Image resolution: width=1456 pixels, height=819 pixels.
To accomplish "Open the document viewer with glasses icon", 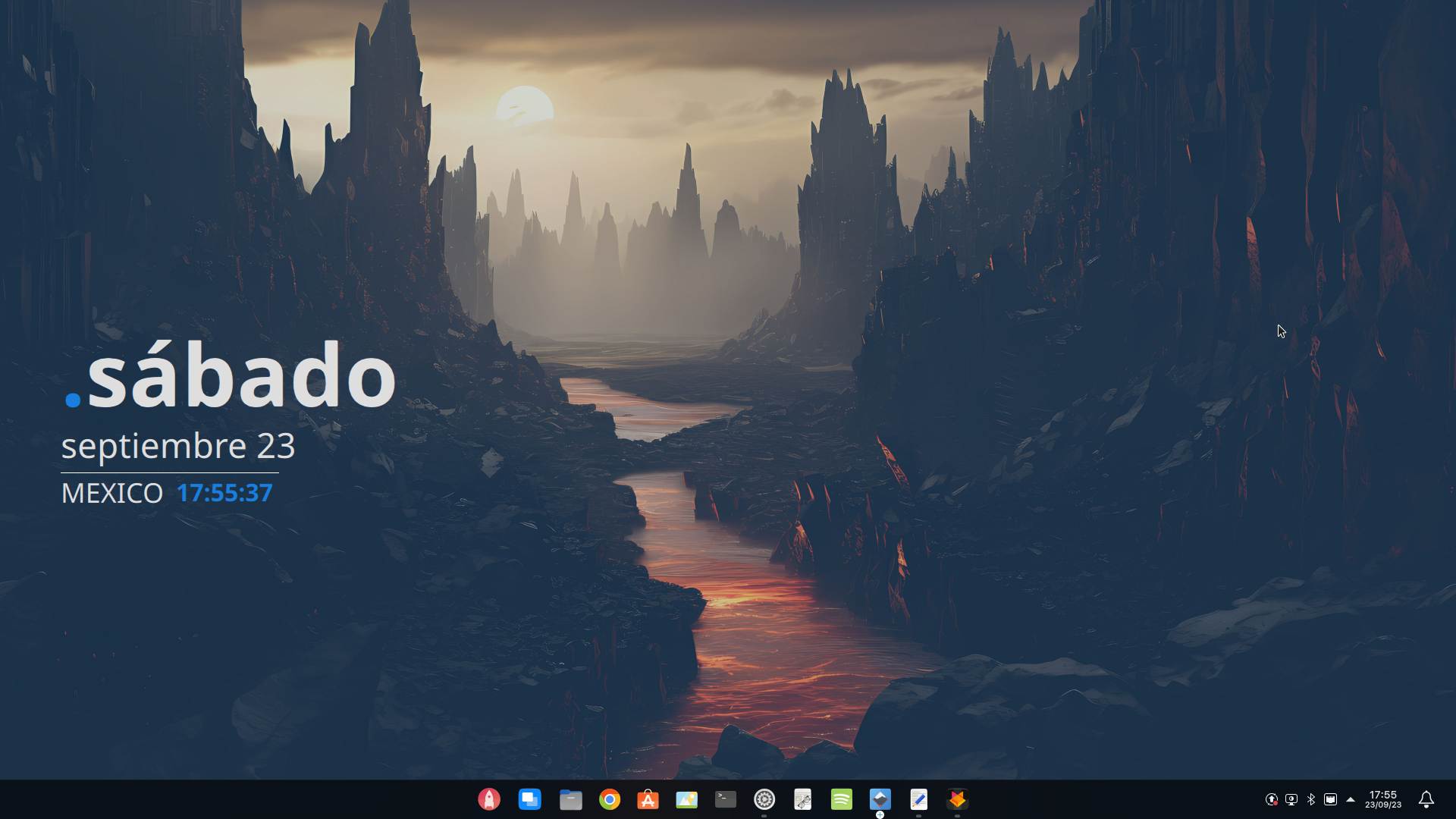I will (802, 799).
